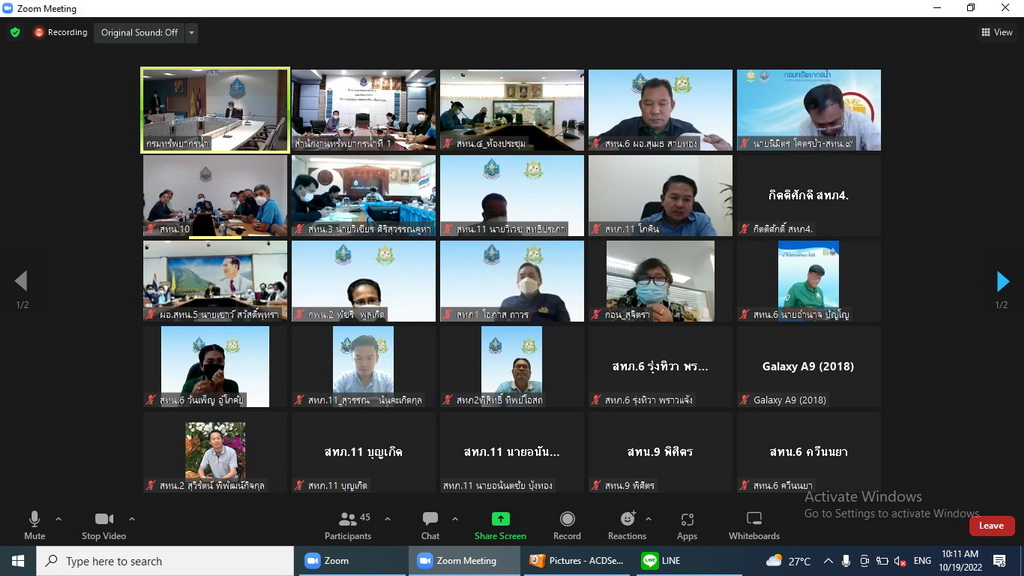Image resolution: width=1024 pixels, height=576 pixels.
Task: Open the Chat panel
Action: click(430, 525)
